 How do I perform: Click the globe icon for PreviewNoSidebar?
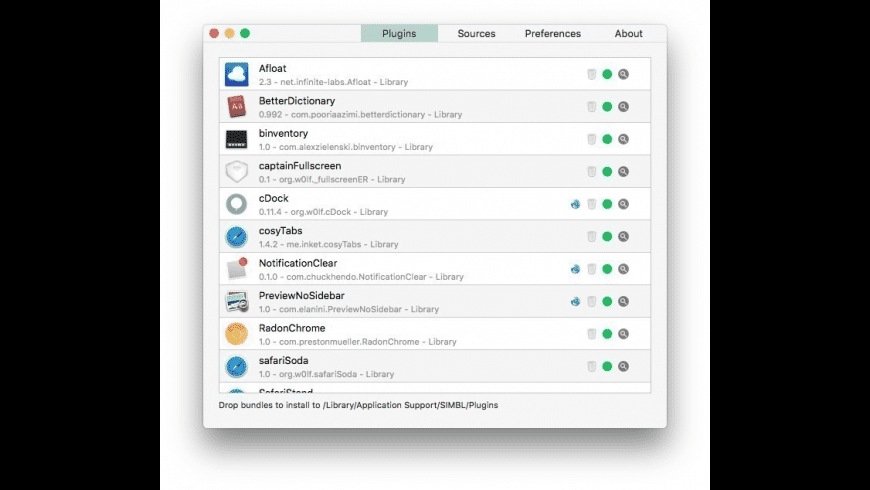tap(575, 301)
